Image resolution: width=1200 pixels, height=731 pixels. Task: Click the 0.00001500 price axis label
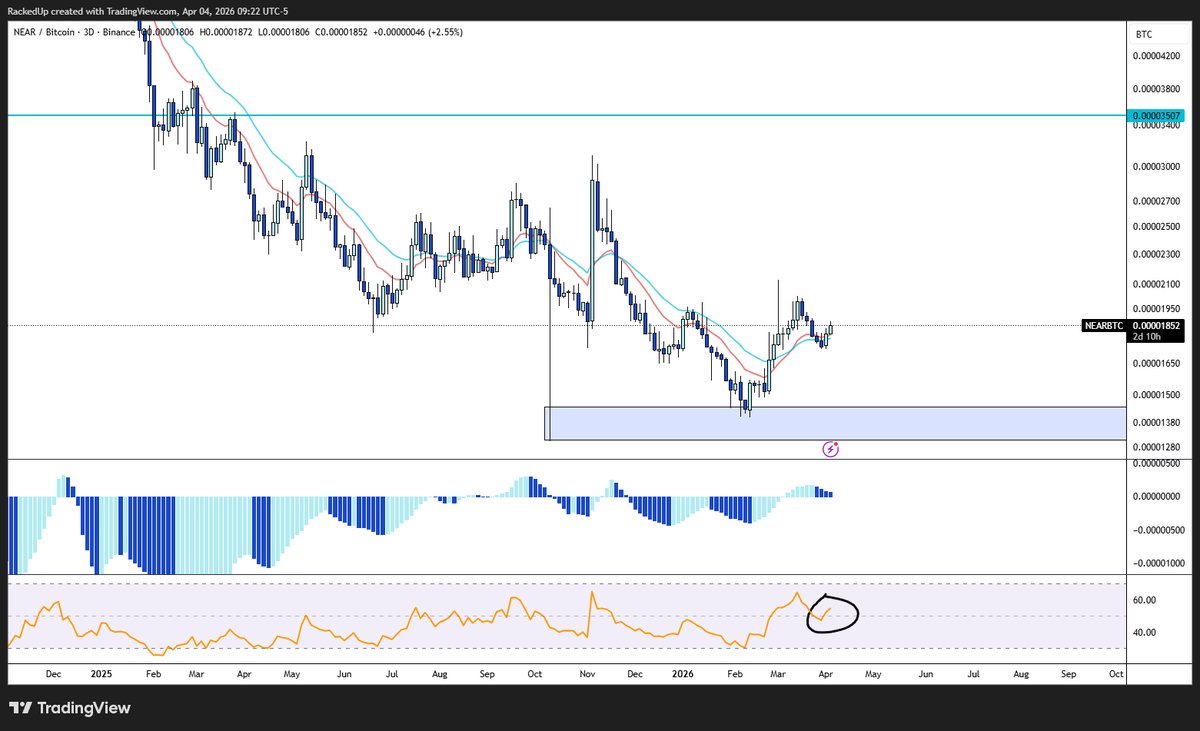coord(1155,395)
